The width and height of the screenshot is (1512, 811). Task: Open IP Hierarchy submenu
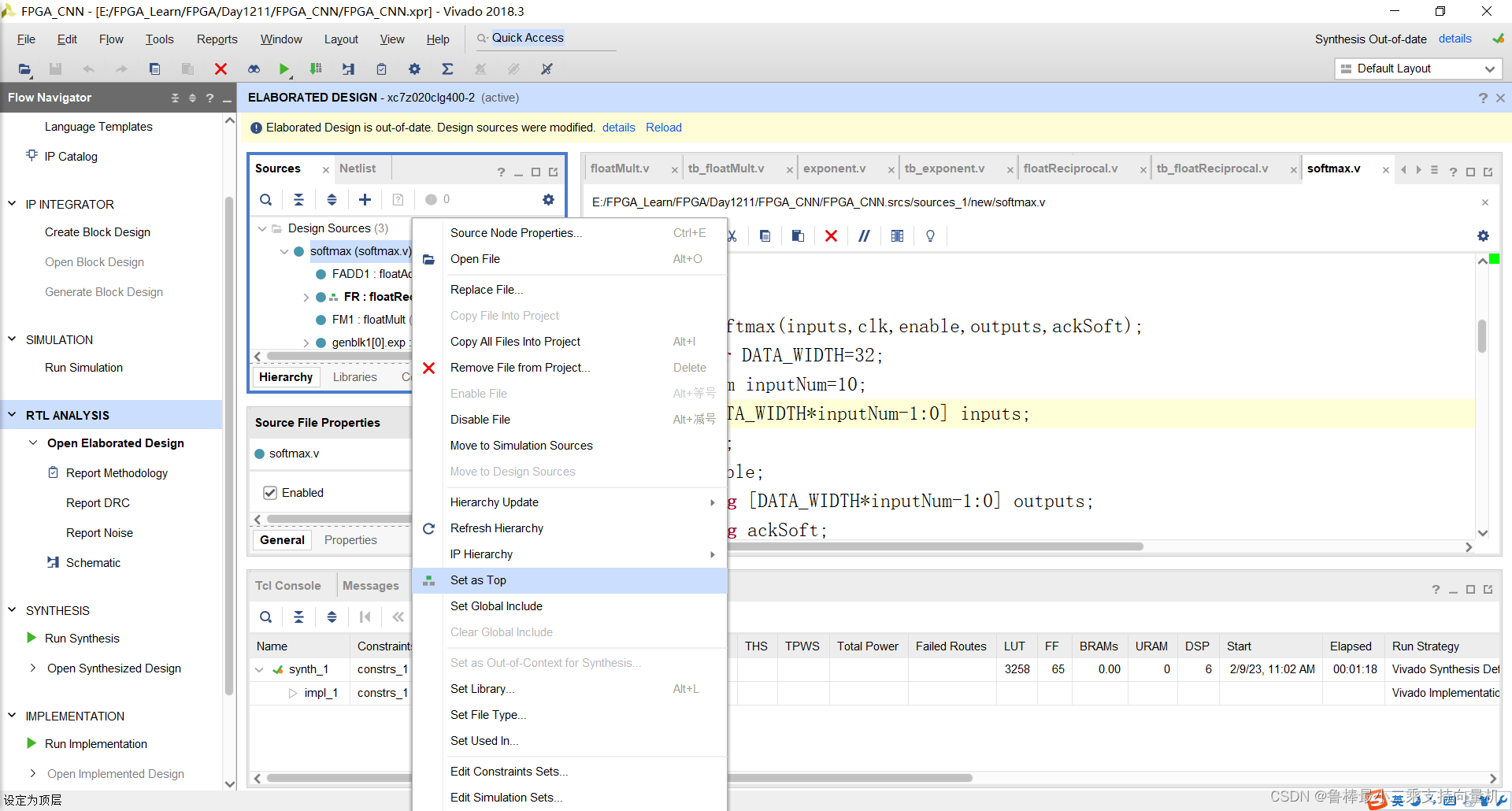569,554
